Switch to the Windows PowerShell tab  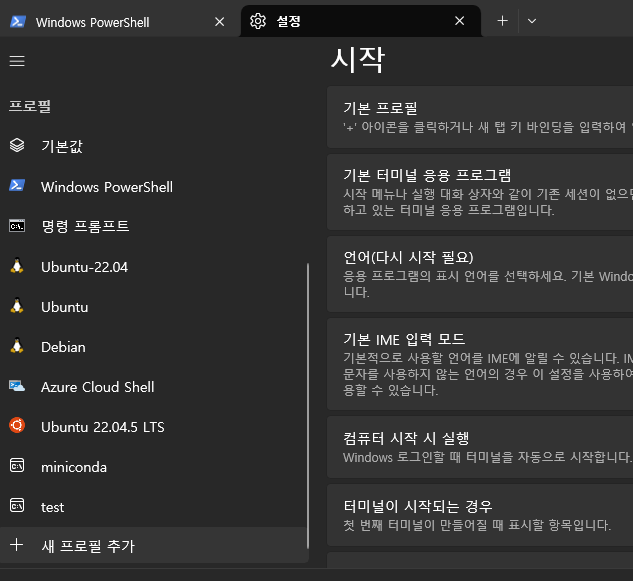click(118, 21)
